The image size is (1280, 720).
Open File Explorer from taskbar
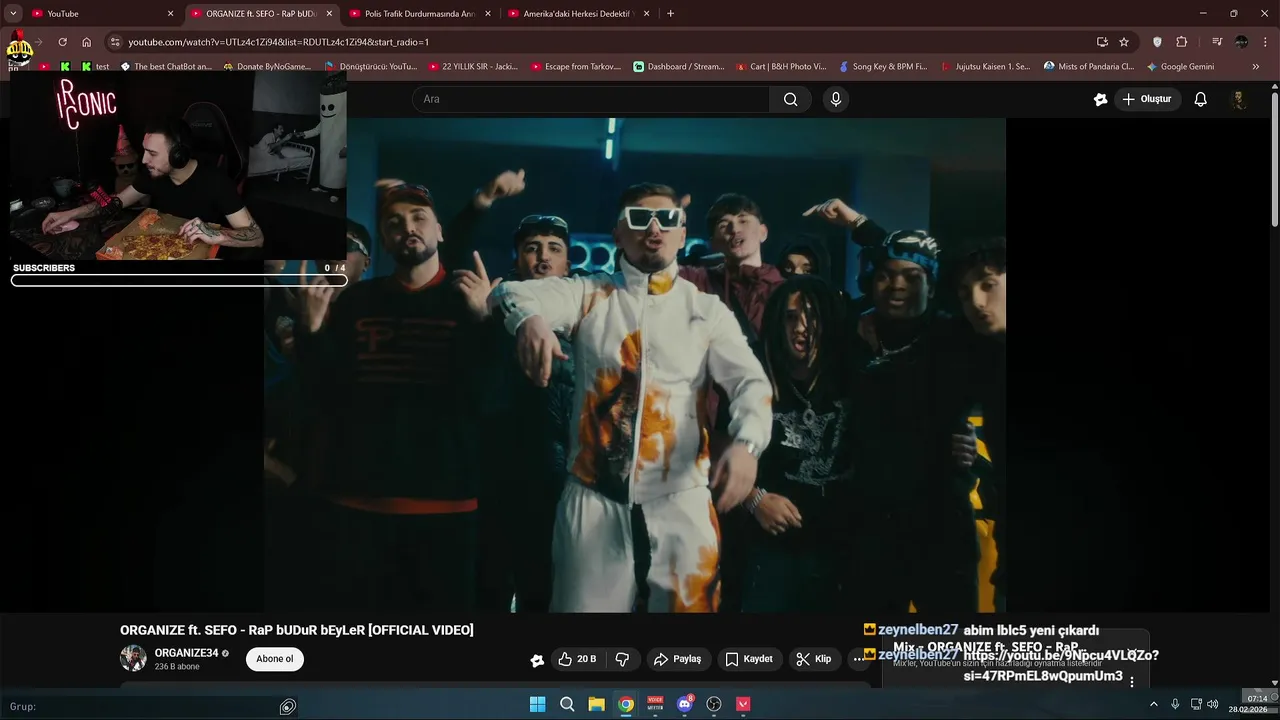click(x=596, y=704)
